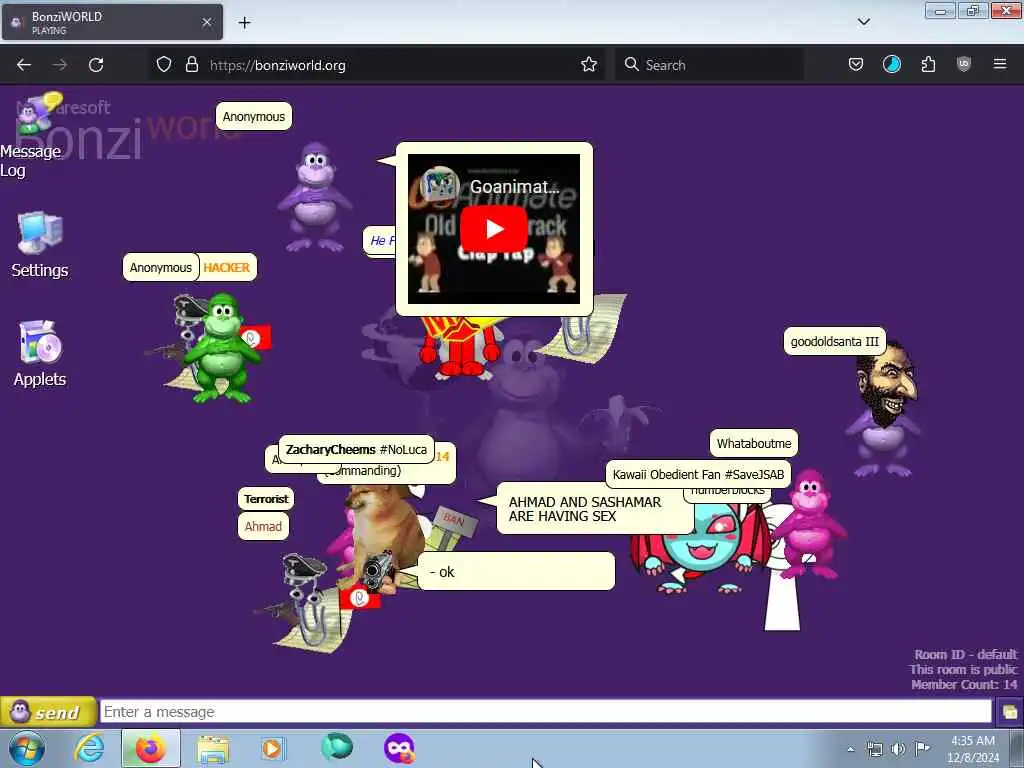1024x768 pixels.
Task: Click the orange HACKER tag
Action: click(226, 268)
